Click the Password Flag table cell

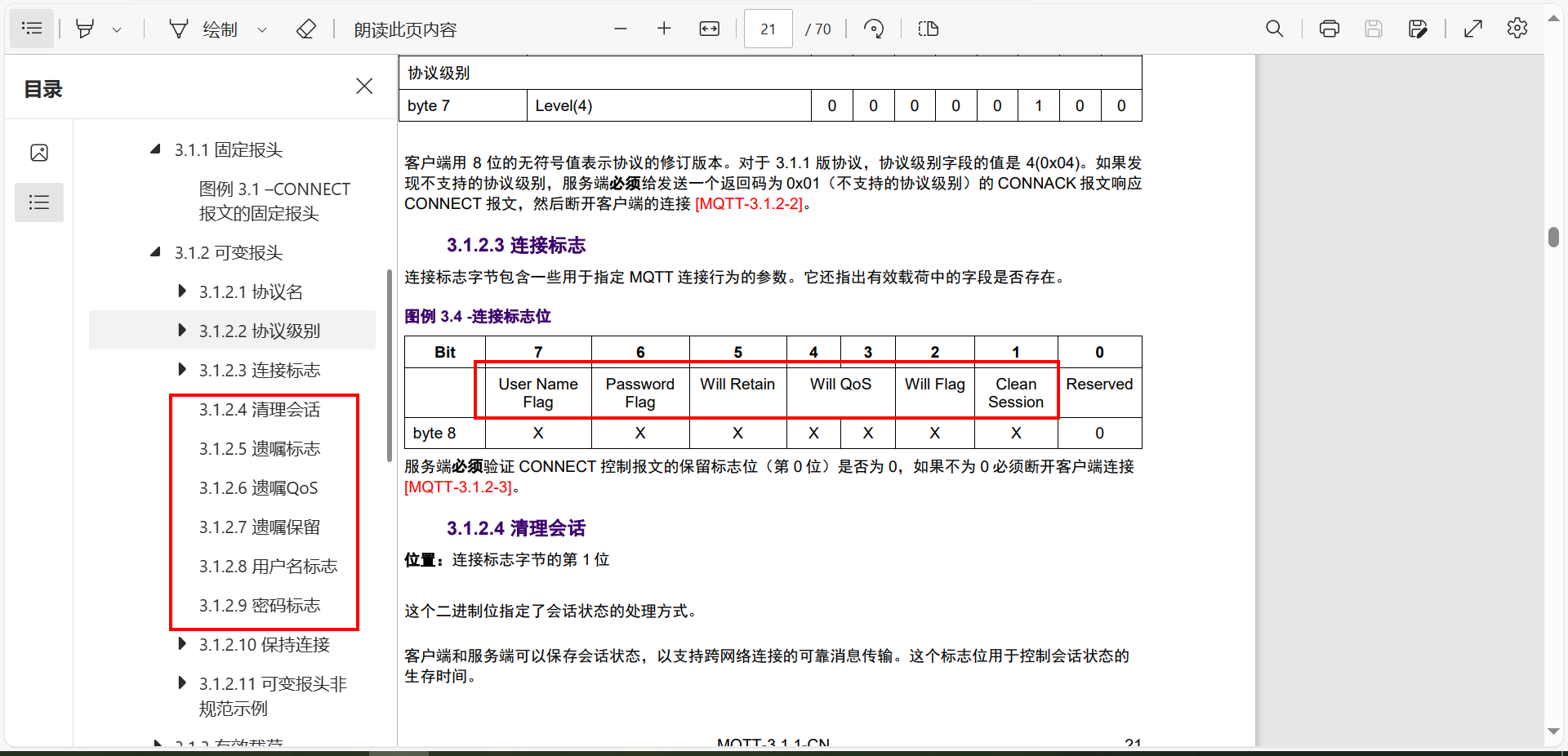click(x=640, y=393)
